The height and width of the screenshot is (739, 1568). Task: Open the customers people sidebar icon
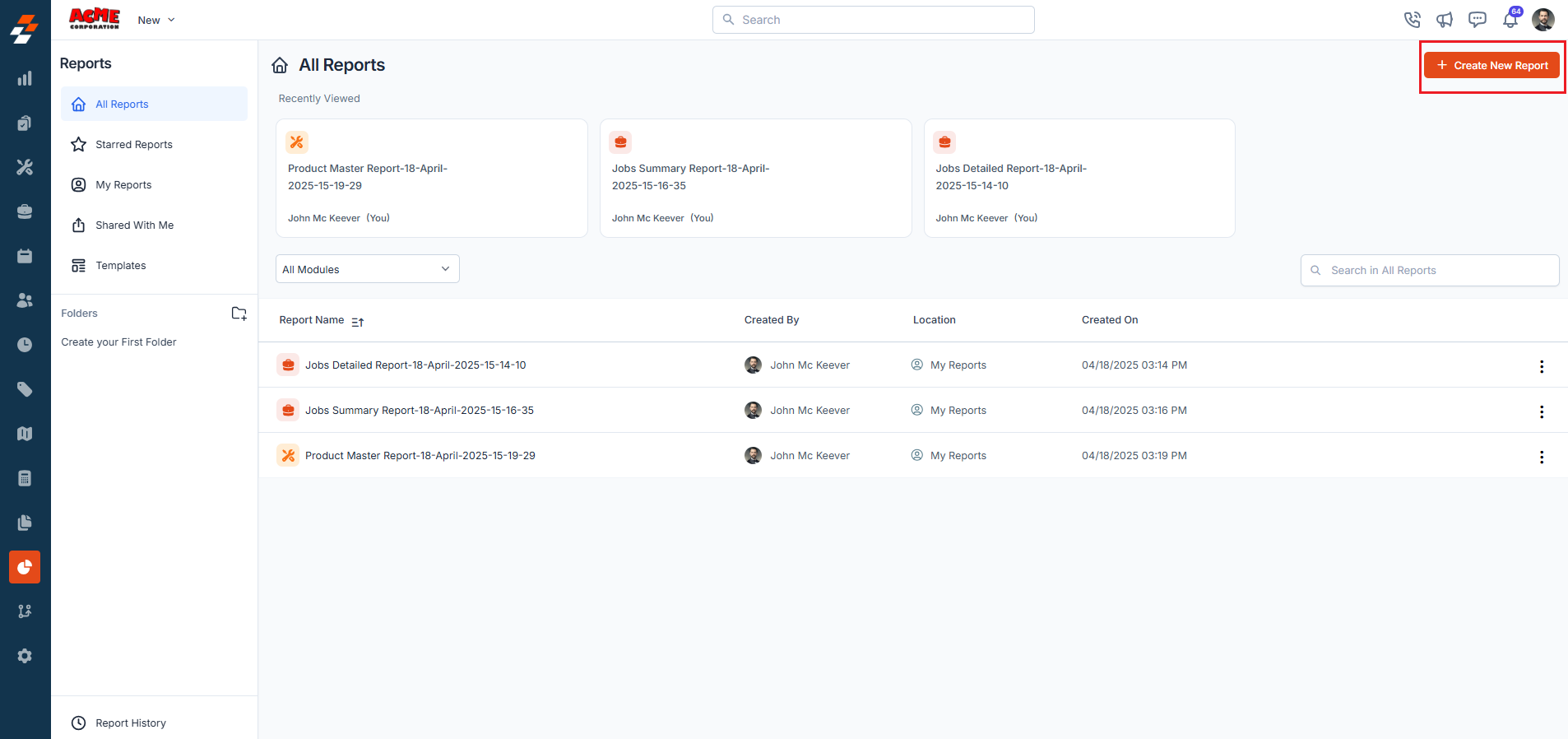(x=25, y=300)
